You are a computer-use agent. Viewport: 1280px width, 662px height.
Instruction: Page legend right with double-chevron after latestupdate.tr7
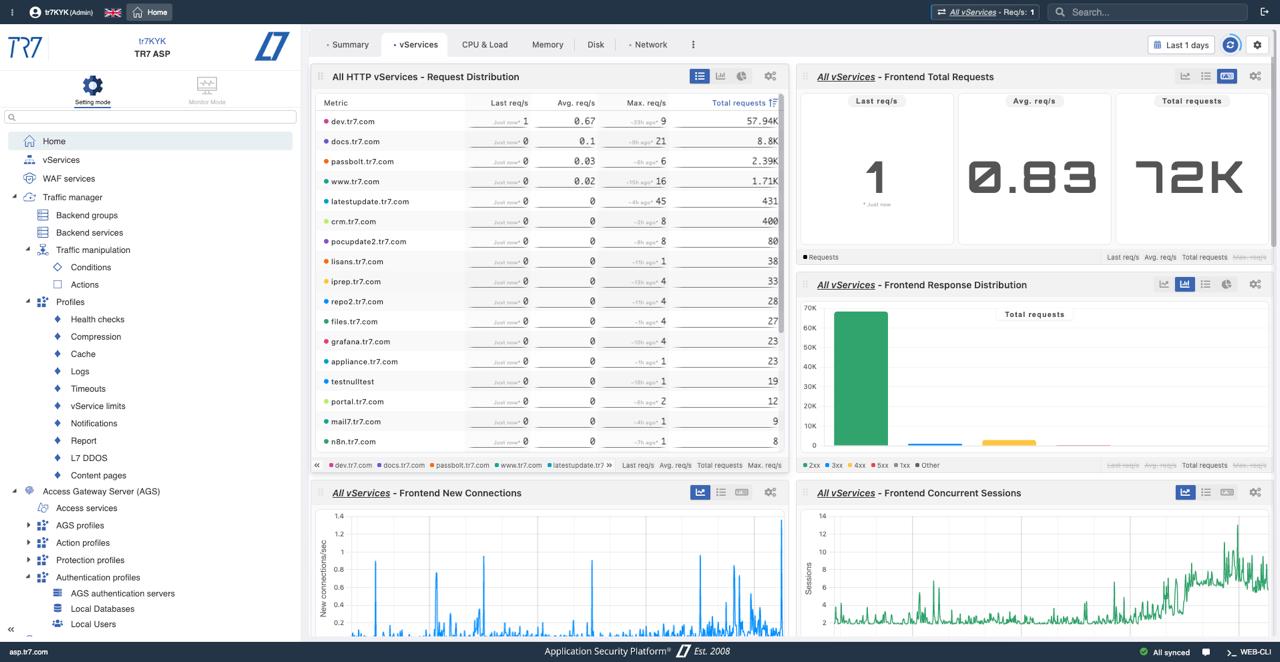pos(611,465)
